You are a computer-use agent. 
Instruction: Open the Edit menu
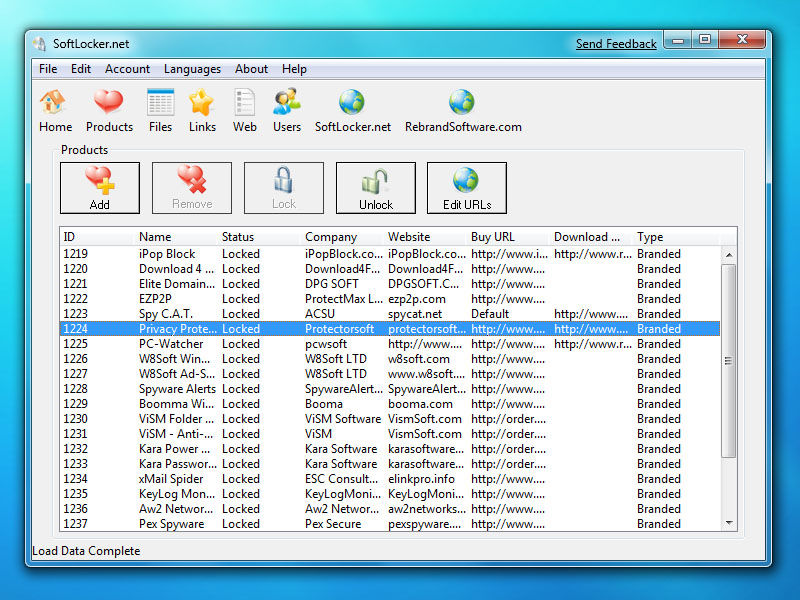pos(81,69)
